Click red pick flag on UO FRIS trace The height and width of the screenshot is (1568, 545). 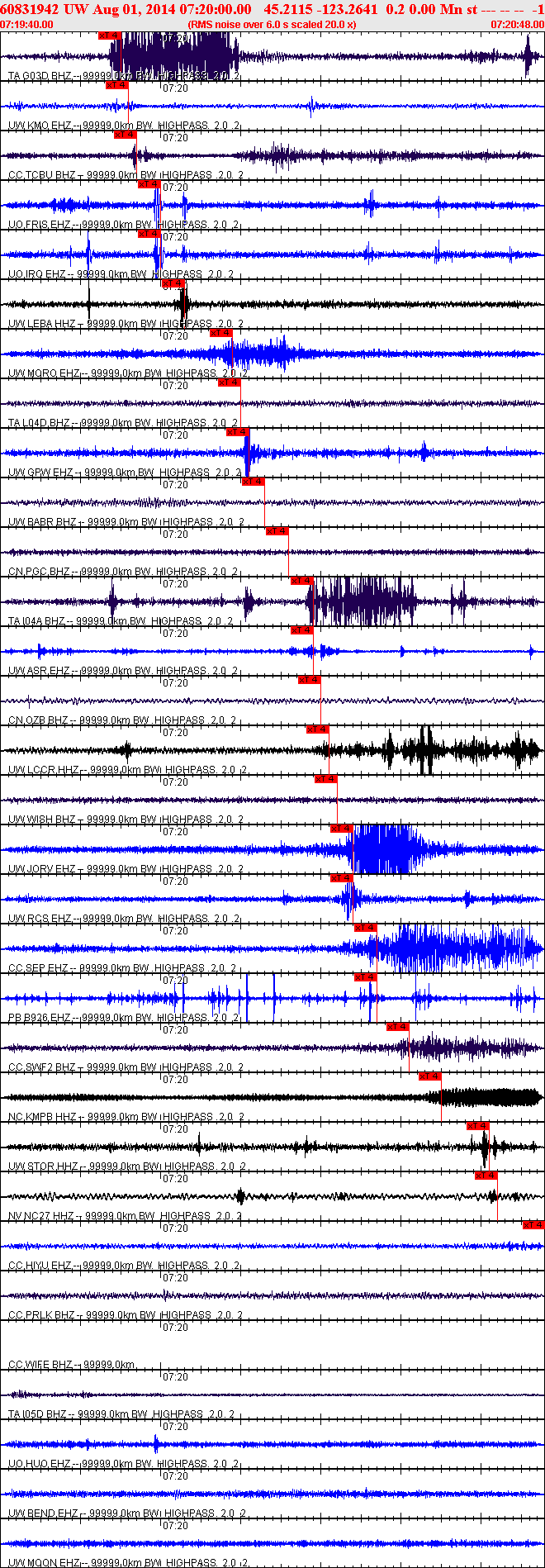(x=149, y=184)
